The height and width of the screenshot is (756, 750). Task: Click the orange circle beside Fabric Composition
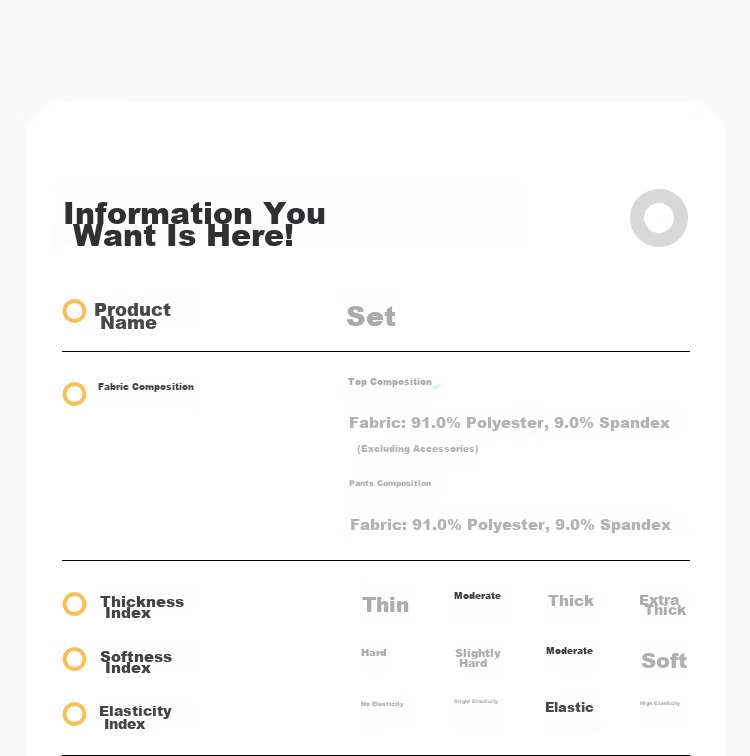[74, 394]
